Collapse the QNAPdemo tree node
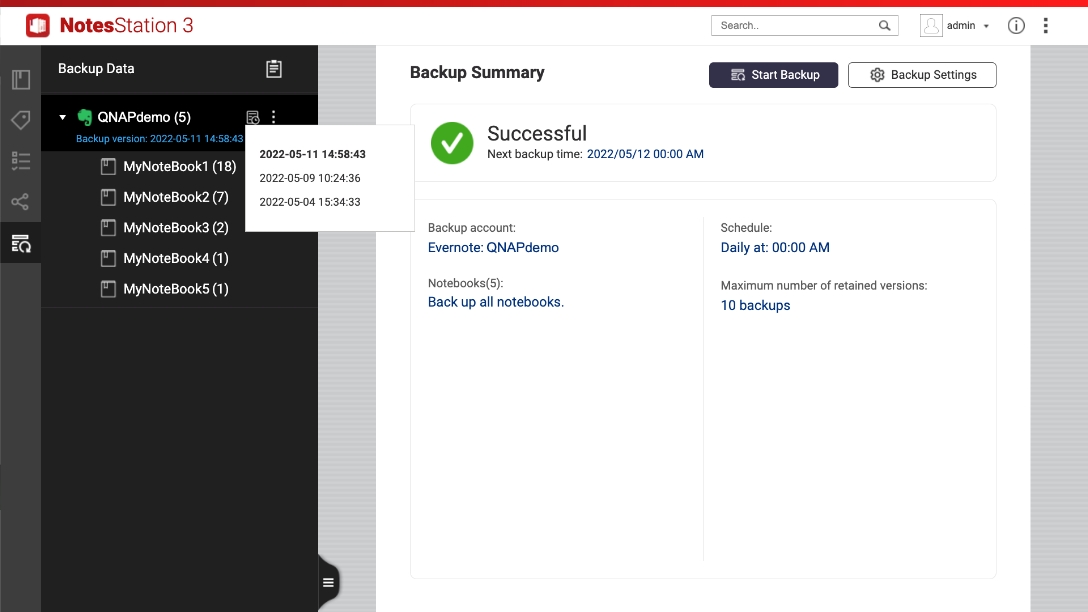Screen dimensions: 1088x612 click(63, 118)
